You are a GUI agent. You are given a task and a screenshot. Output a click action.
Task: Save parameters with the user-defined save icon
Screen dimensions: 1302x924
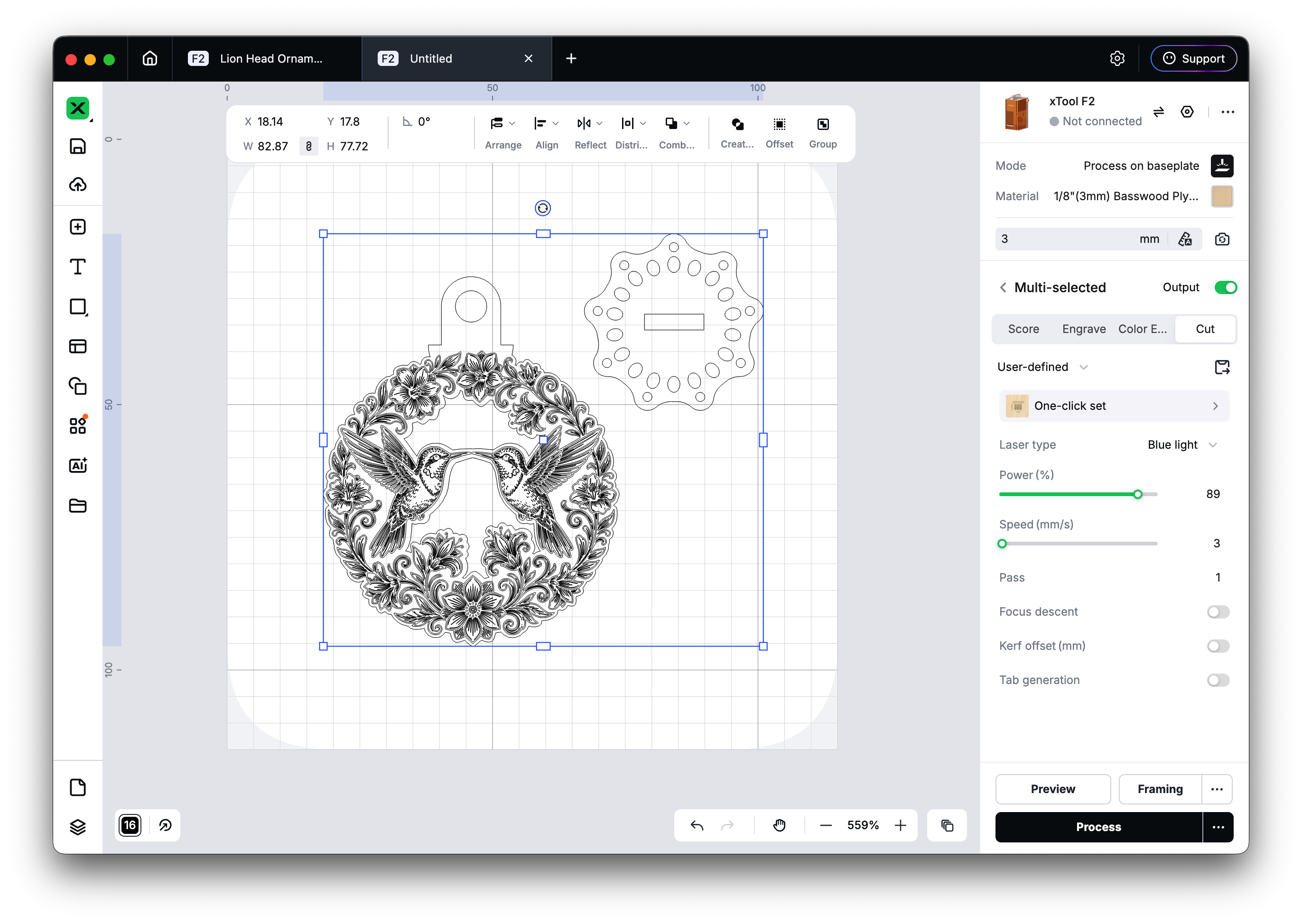(1222, 367)
